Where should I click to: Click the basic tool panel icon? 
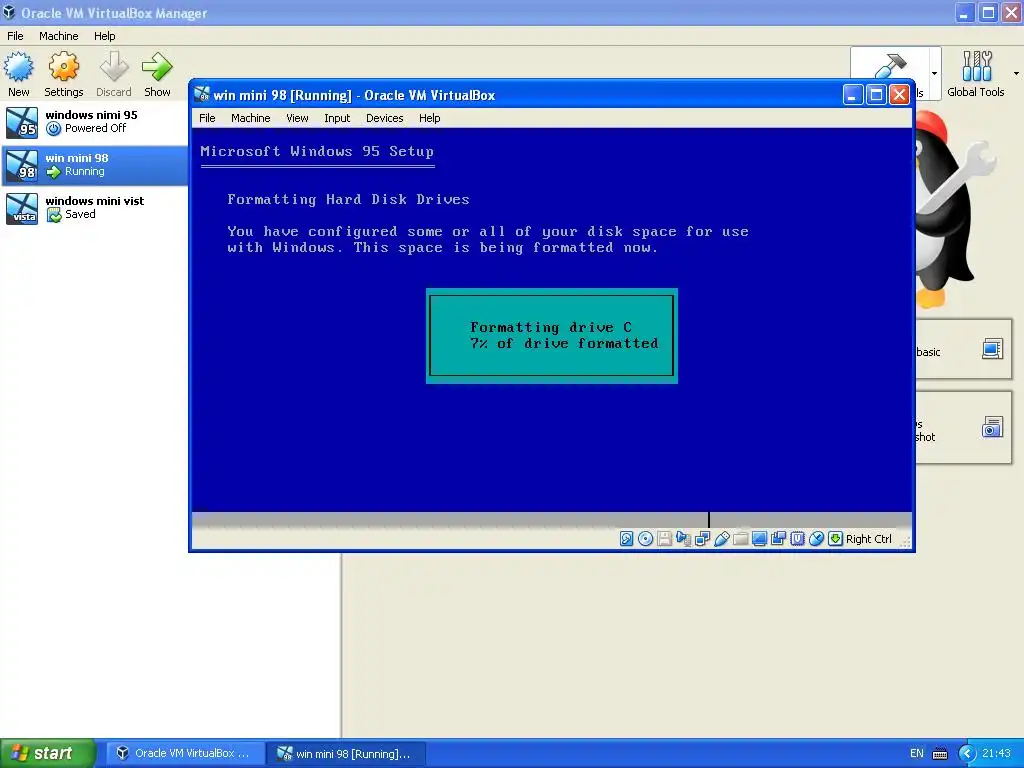pos(992,349)
